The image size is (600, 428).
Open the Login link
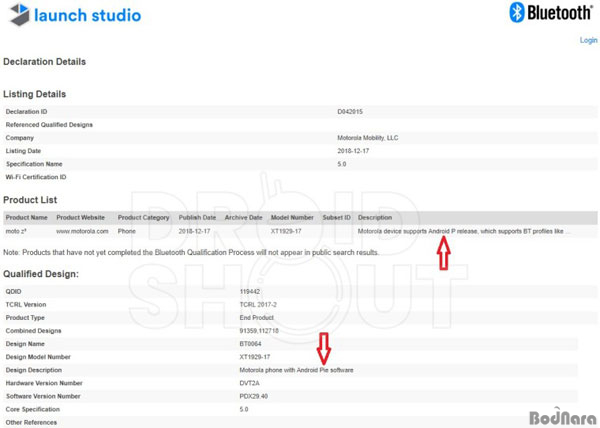pyautogui.click(x=588, y=40)
